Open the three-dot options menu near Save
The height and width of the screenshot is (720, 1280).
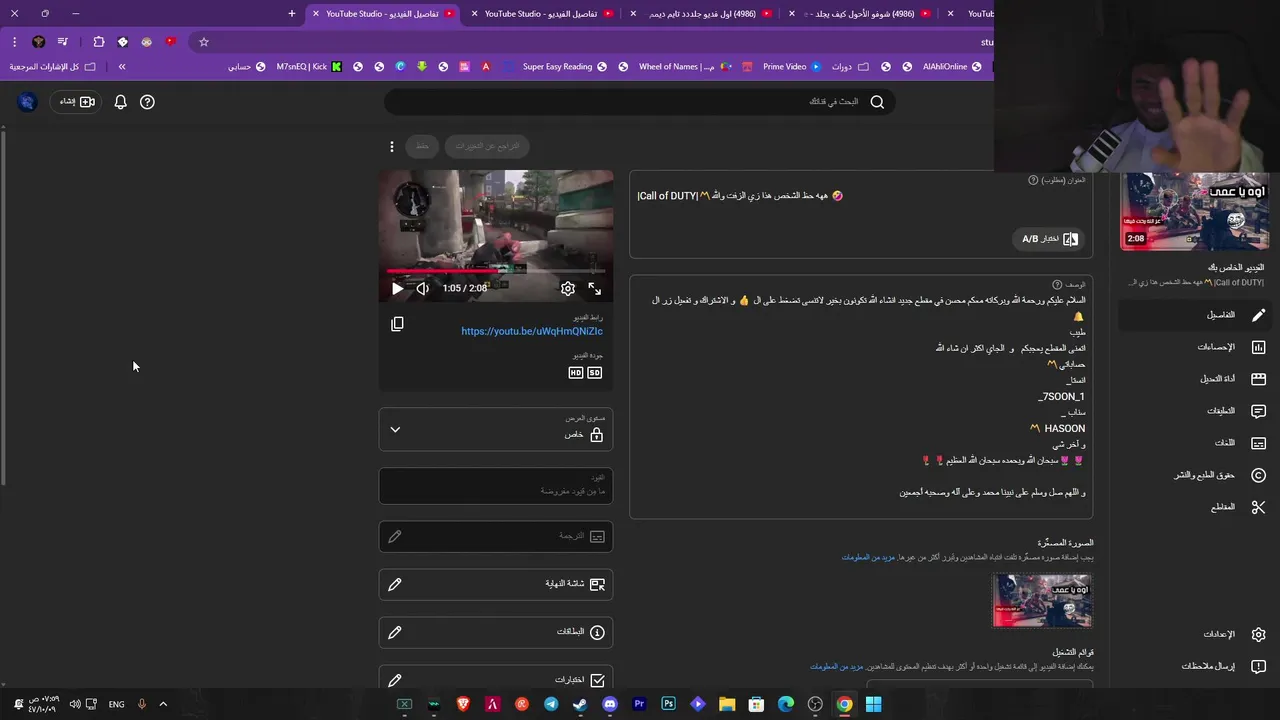pyautogui.click(x=392, y=147)
